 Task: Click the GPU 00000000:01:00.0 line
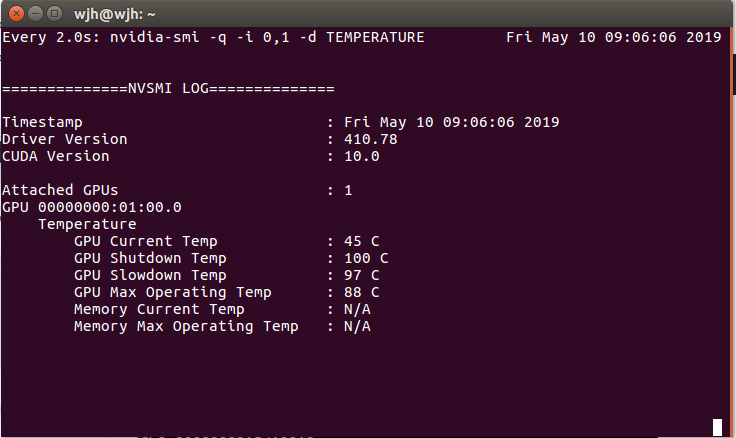pyautogui.click(x=92, y=207)
